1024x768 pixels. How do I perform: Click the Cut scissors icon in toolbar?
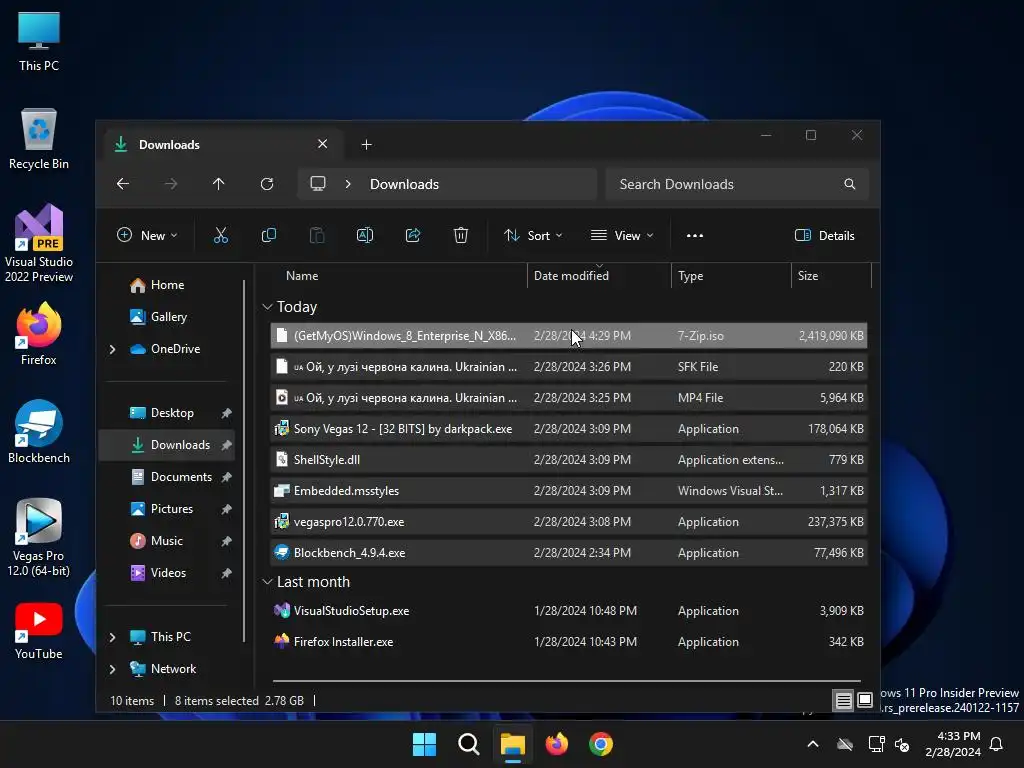coord(221,236)
